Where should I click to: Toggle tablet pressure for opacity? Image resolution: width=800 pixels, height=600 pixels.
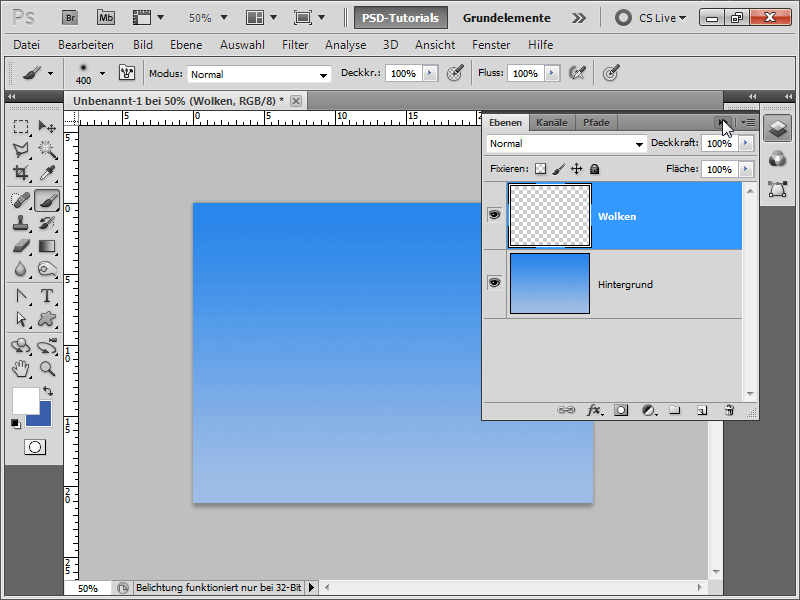pos(455,73)
